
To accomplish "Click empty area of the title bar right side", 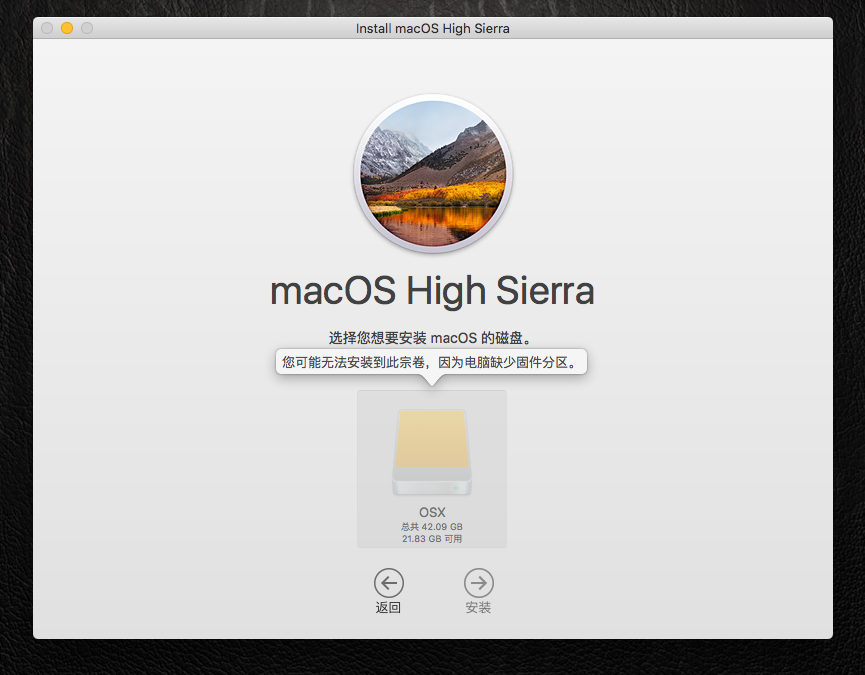I will [x=700, y=28].
